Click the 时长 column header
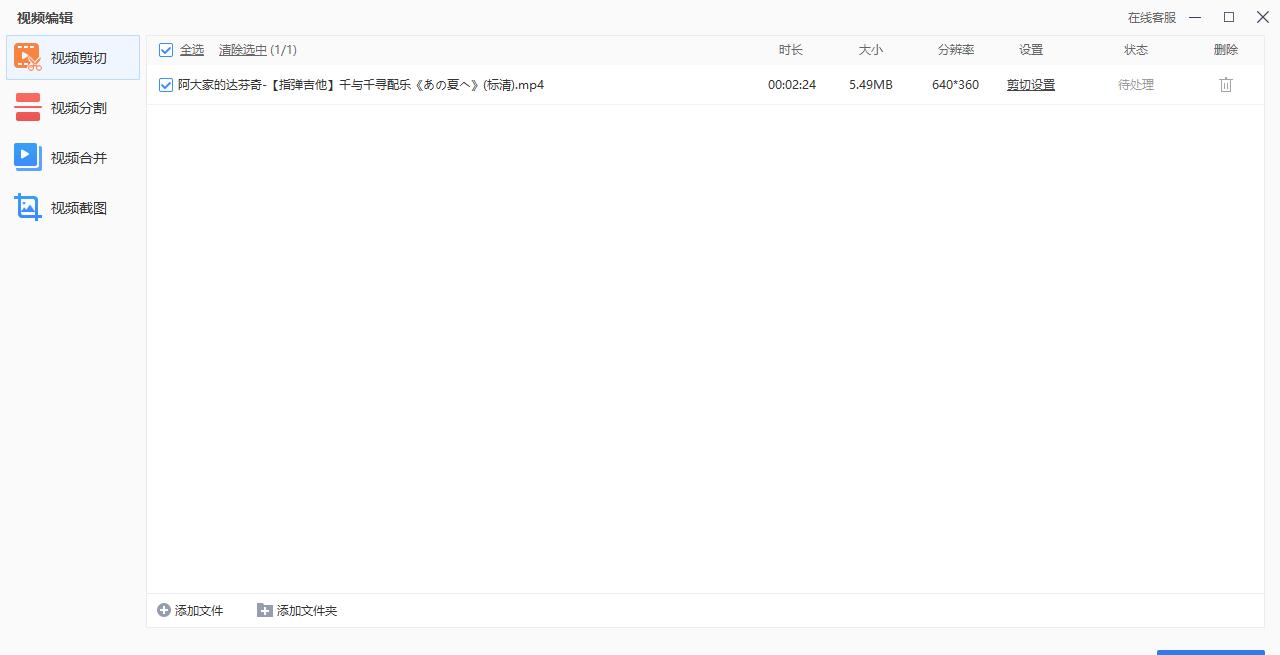Image resolution: width=1280 pixels, height=655 pixels. [791, 50]
